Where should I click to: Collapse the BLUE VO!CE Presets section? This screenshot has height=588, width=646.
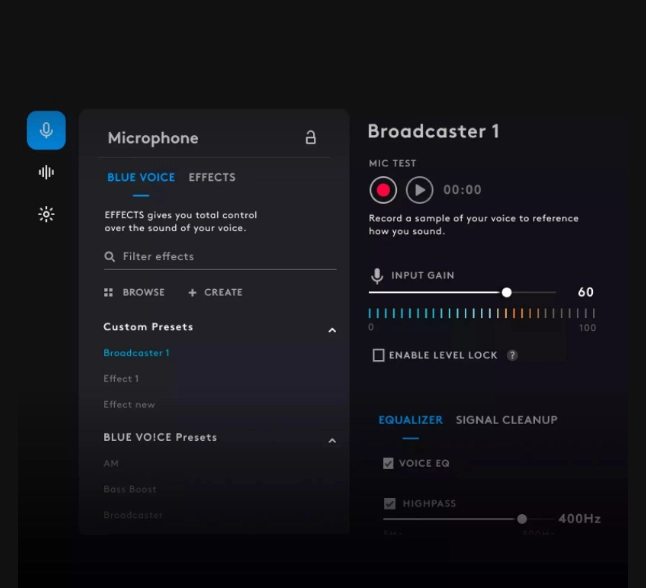point(332,440)
